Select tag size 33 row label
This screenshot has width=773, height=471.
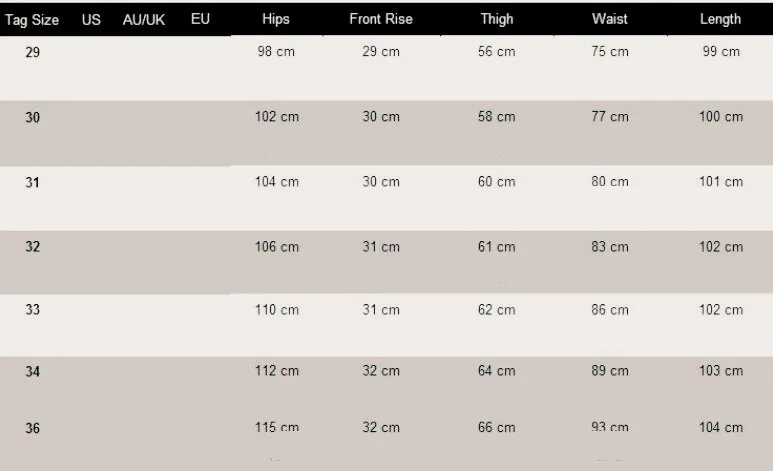(x=33, y=310)
